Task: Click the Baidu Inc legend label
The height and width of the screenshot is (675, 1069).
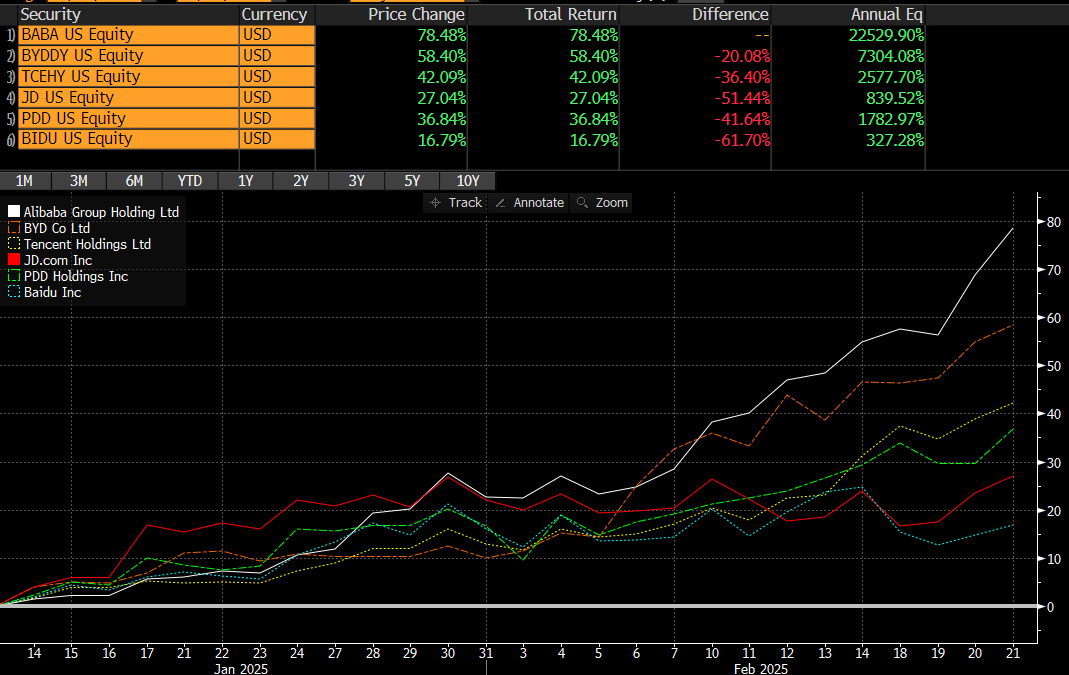Action: pyautogui.click(x=52, y=292)
